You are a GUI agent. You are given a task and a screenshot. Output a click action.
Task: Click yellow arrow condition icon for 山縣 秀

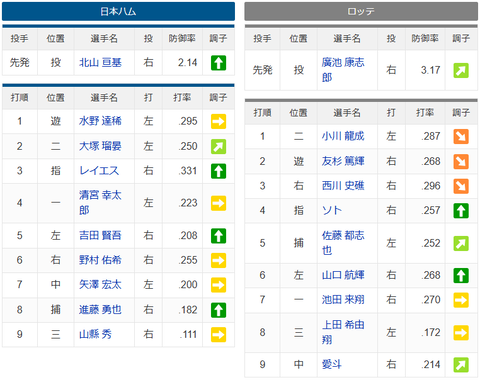coord(219,335)
